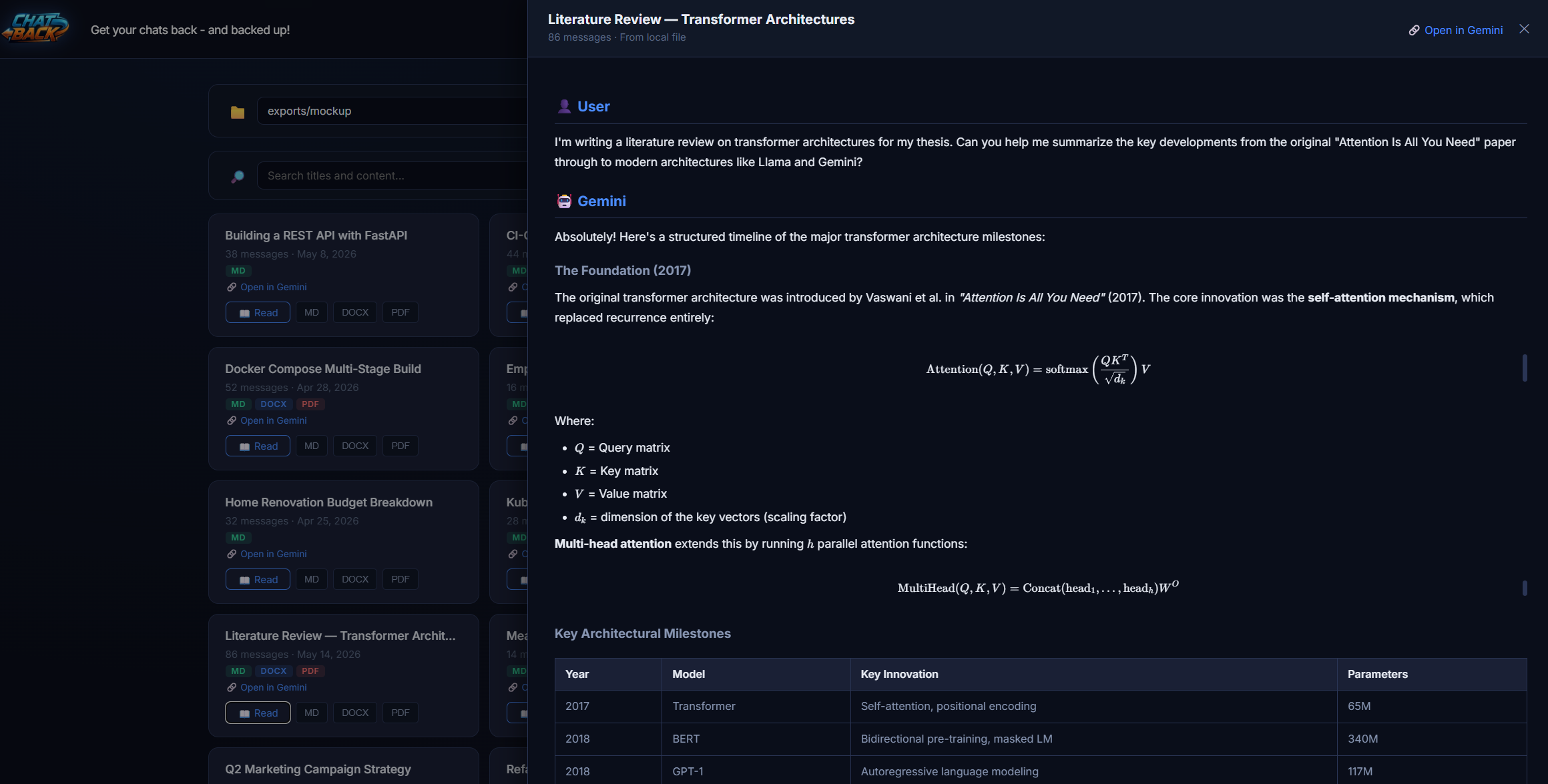Viewport: 1548px width, 784px height.
Task: Export Literature Review card as PDF
Action: pos(401,713)
